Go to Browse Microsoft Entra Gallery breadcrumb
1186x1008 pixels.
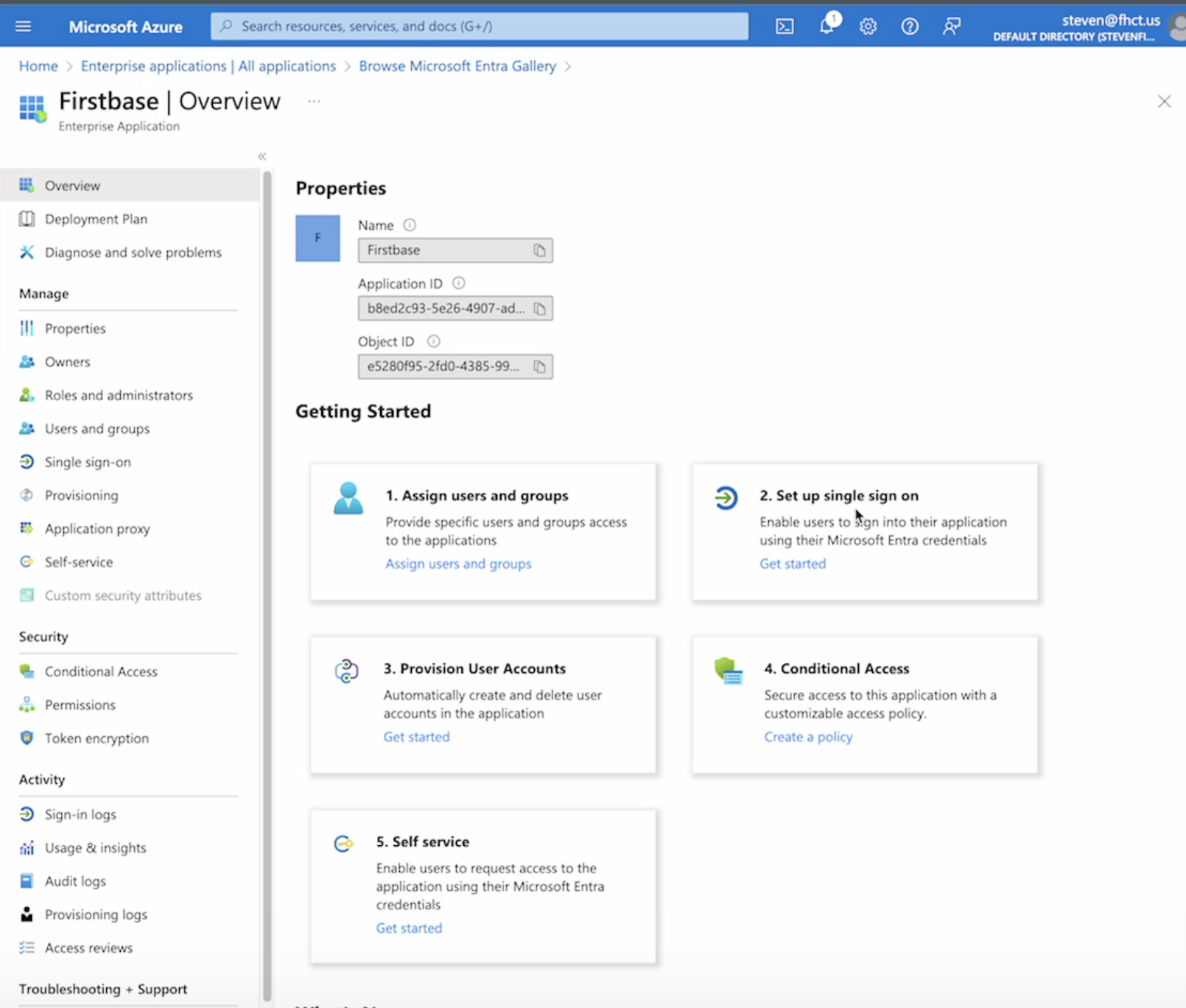click(457, 66)
